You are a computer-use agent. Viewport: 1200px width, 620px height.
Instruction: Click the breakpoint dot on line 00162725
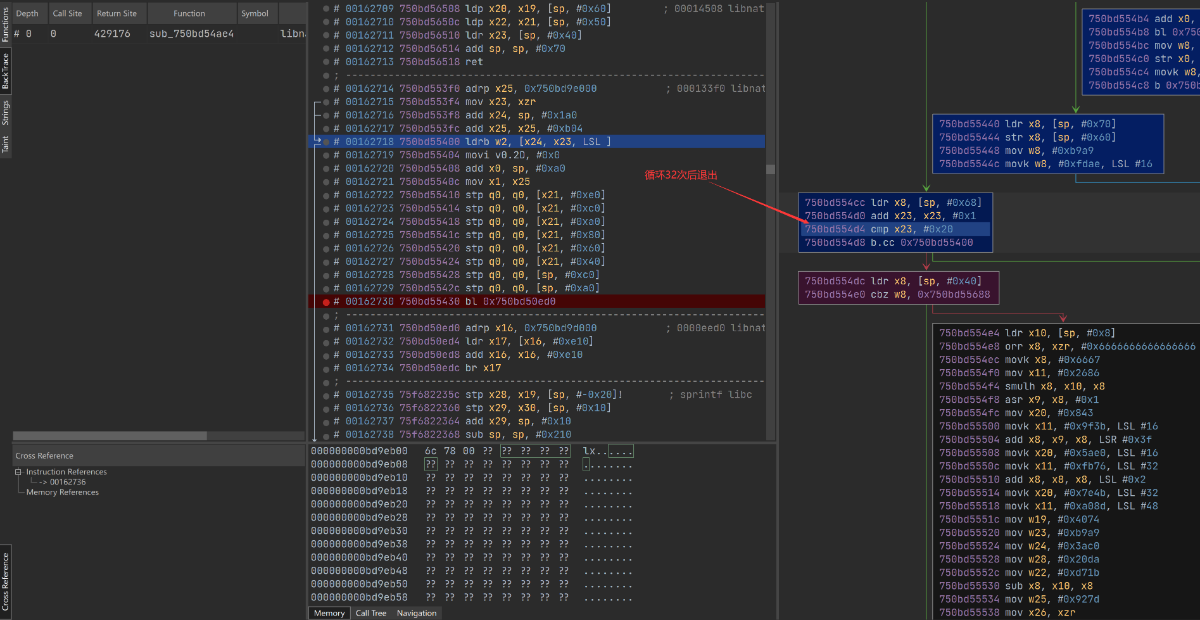[x=325, y=235]
